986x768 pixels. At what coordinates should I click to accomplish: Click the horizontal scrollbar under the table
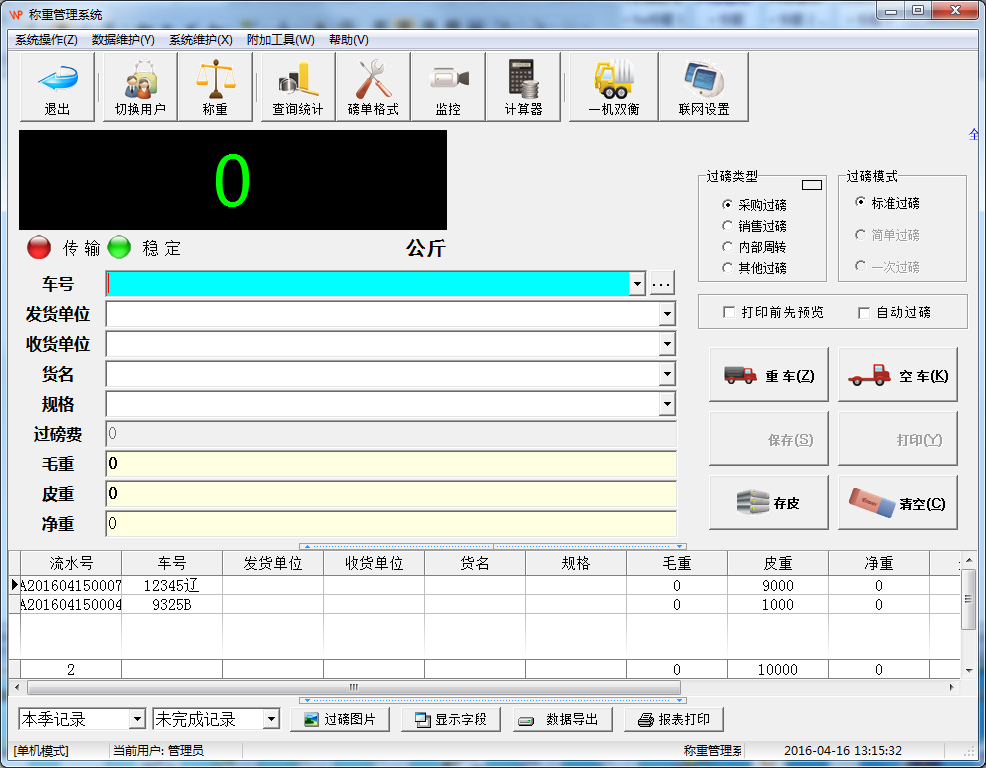pyautogui.click(x=353, y=688)
